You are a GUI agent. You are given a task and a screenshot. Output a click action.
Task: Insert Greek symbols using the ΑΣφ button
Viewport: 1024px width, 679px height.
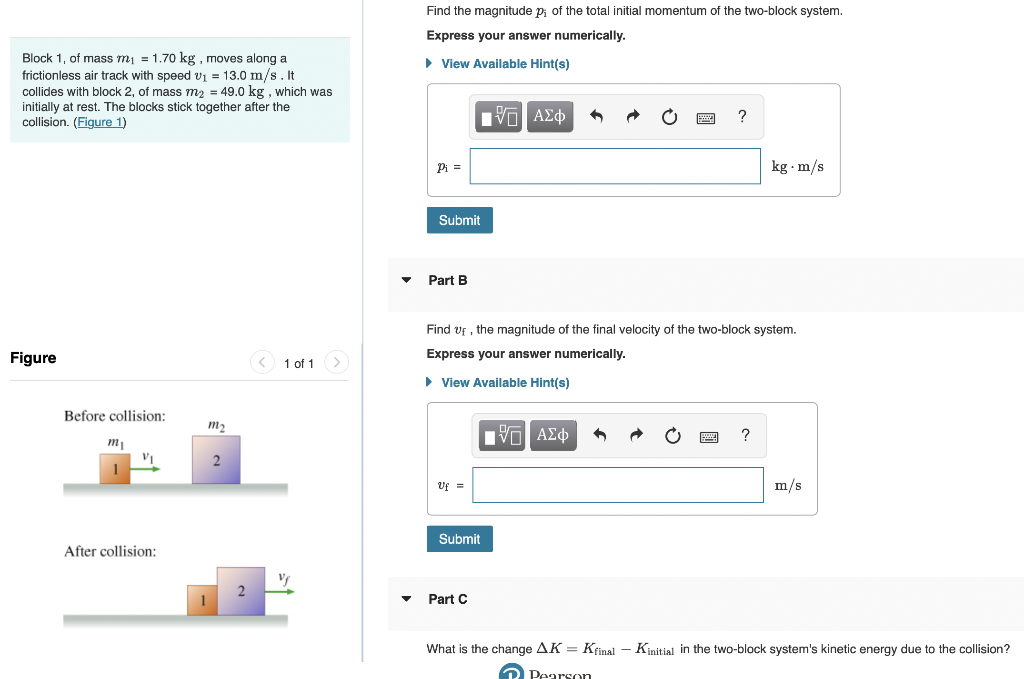pos(550,116)
